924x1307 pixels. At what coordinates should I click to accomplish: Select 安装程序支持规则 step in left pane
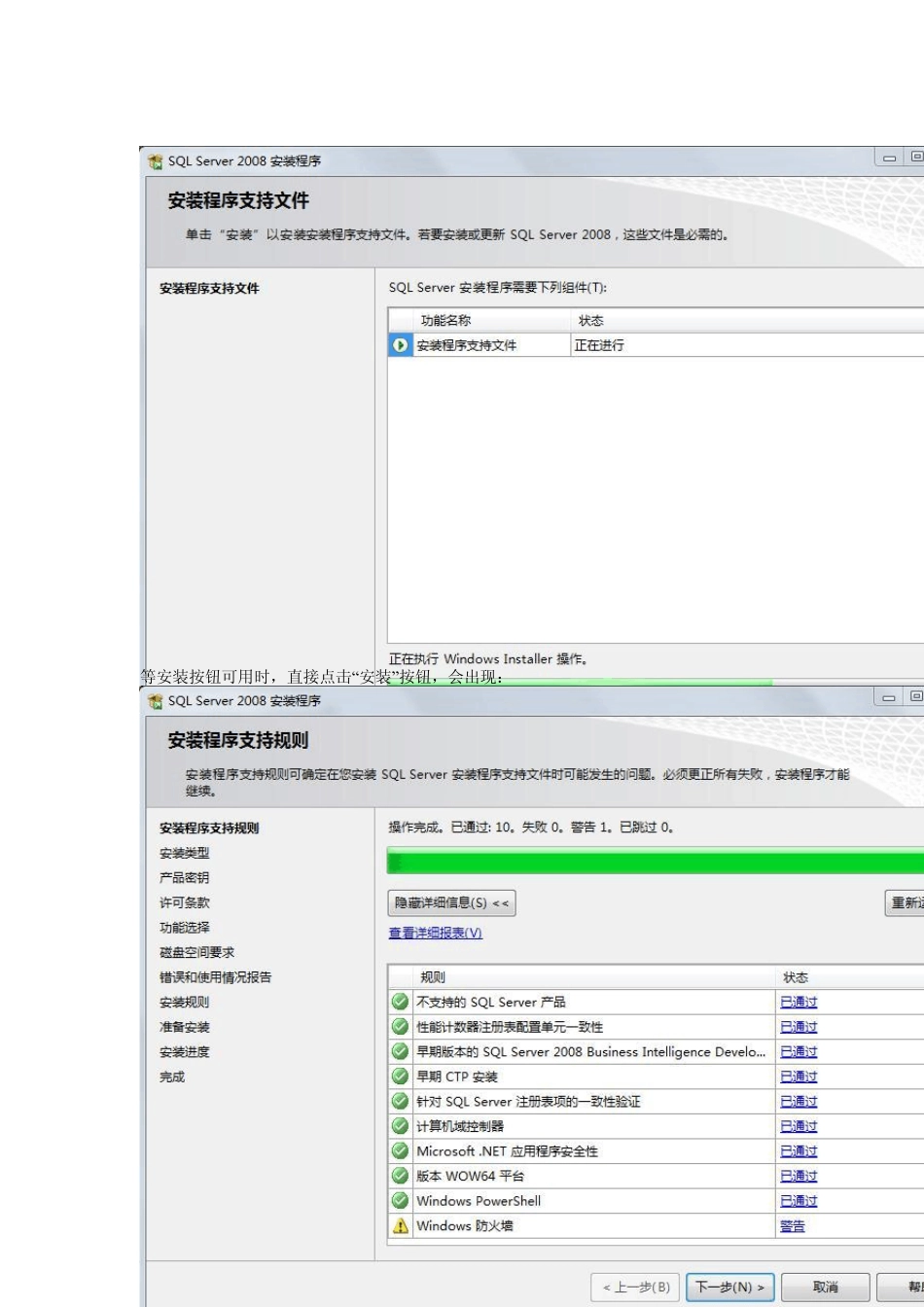[209, 829]
